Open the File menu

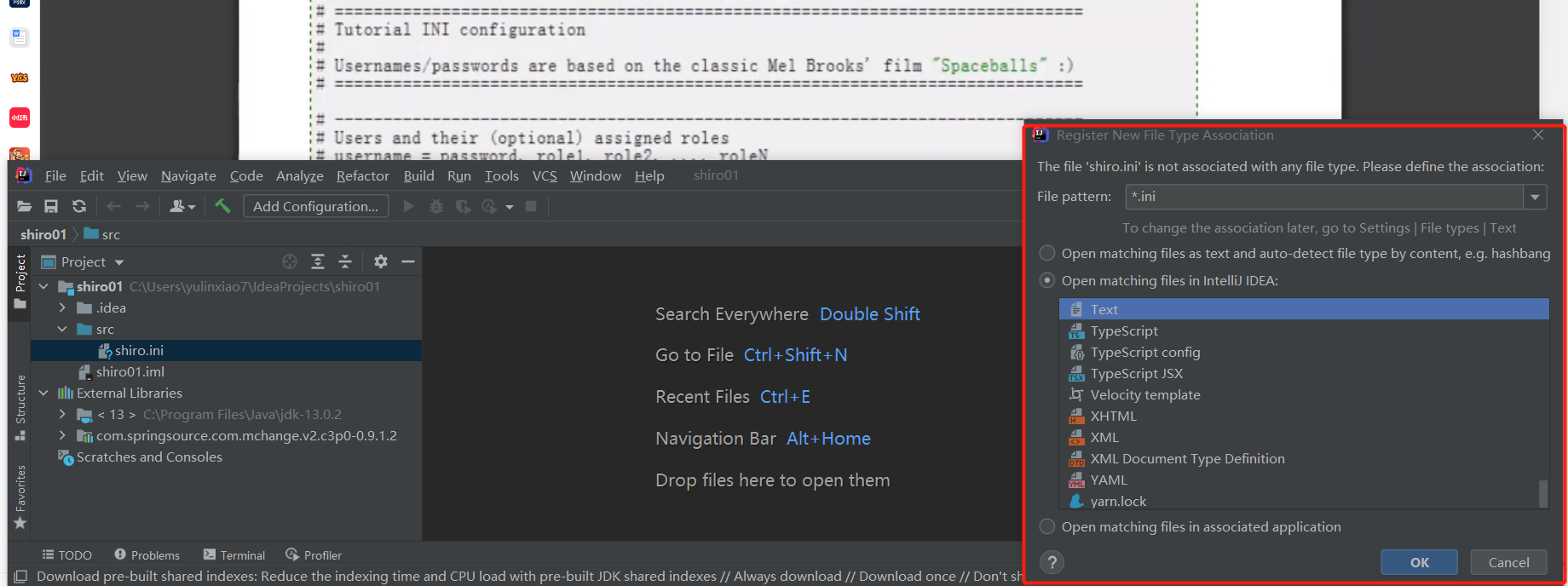tap(55, 175)
